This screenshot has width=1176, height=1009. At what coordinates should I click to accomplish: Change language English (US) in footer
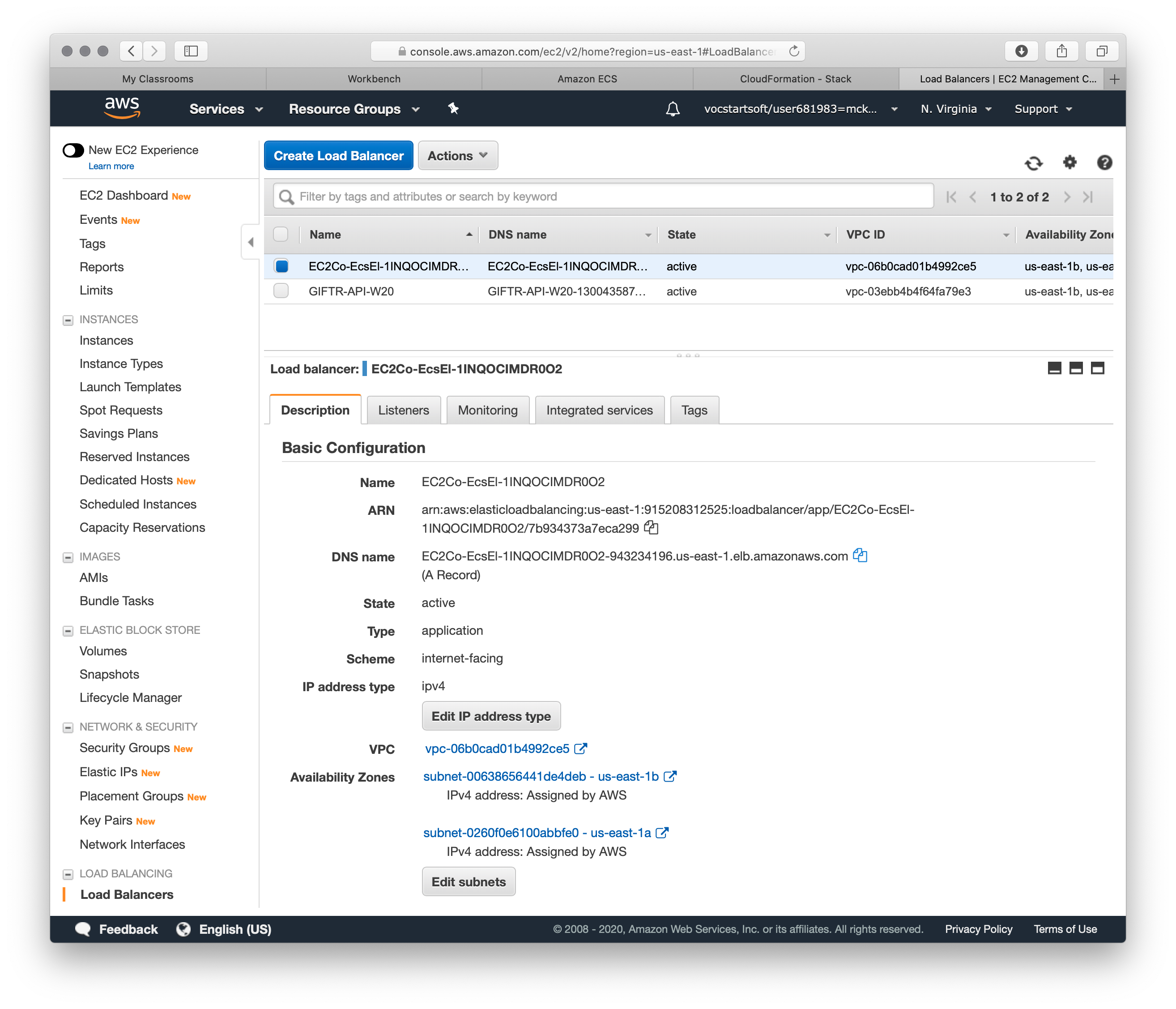(x=224, y=929)
